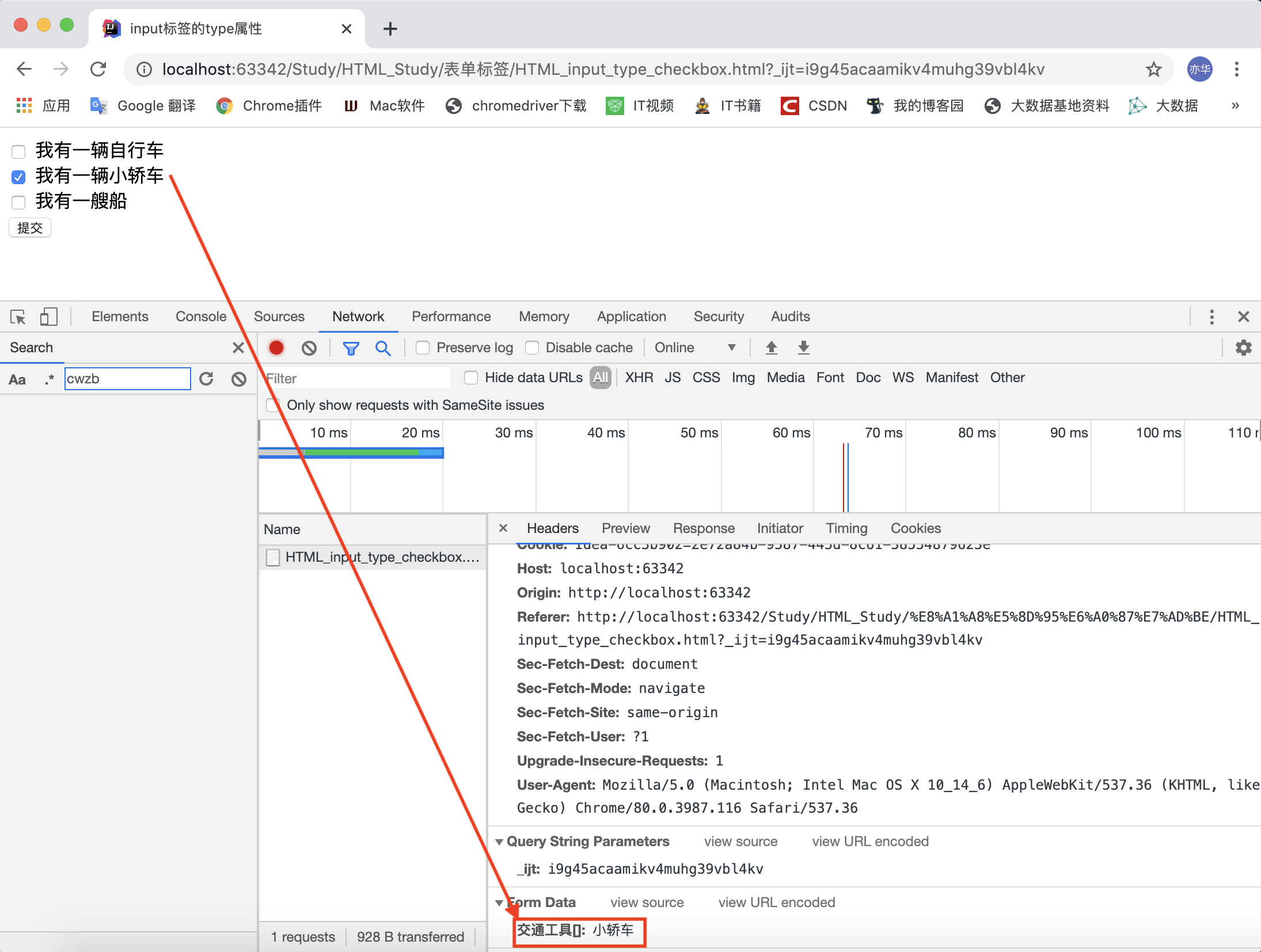
Task: Close the request details pane
Action: pos(503,528)
